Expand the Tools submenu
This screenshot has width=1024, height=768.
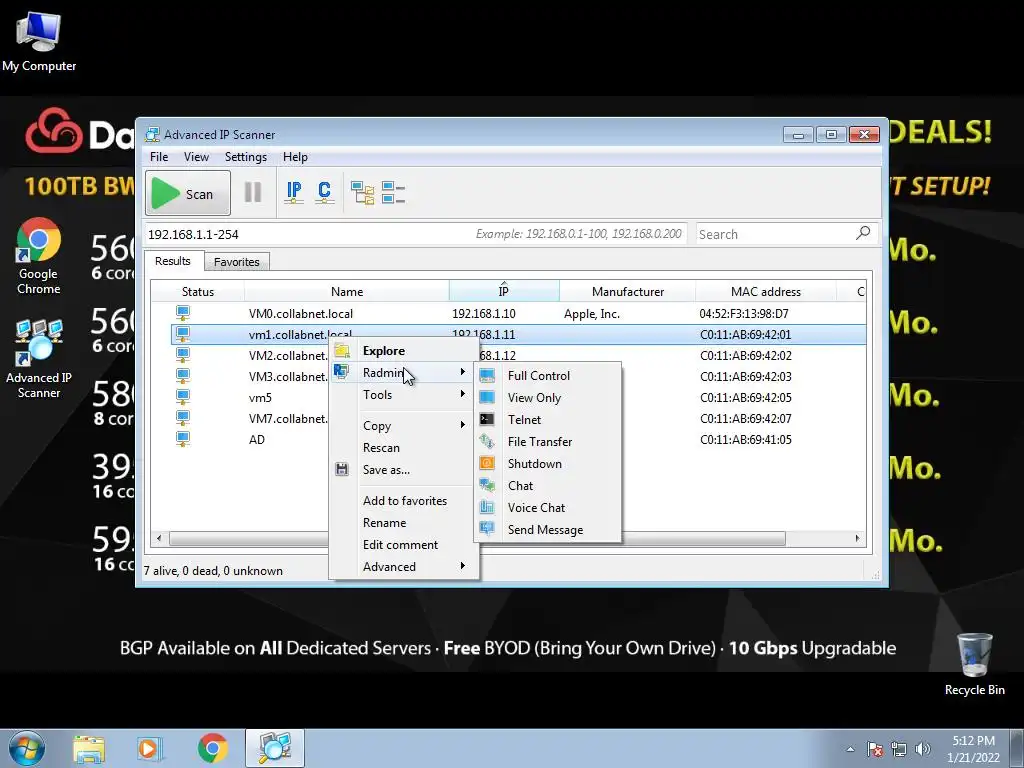tap(404, 394)
